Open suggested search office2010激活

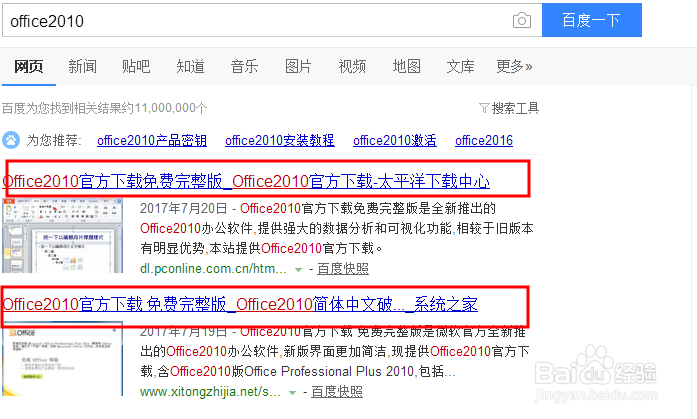(395, 140)
